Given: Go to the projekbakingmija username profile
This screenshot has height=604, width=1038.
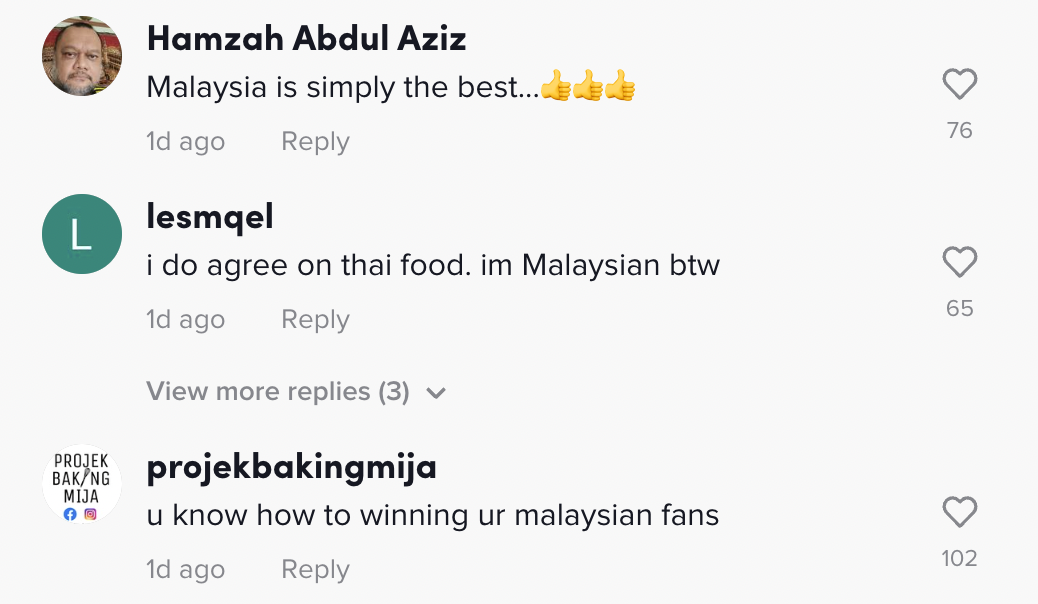Looking at the screenshot, I should tap(291, 467).
